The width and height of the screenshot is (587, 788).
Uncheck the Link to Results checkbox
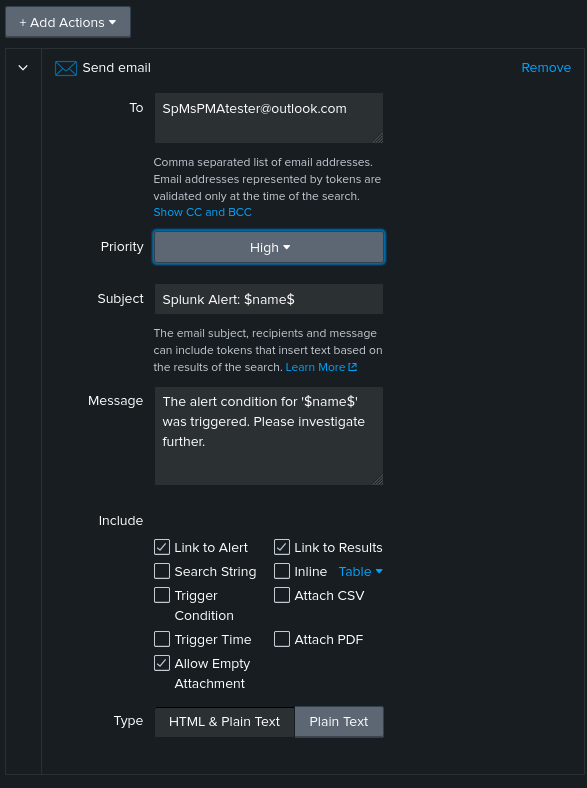click(282, 547)
